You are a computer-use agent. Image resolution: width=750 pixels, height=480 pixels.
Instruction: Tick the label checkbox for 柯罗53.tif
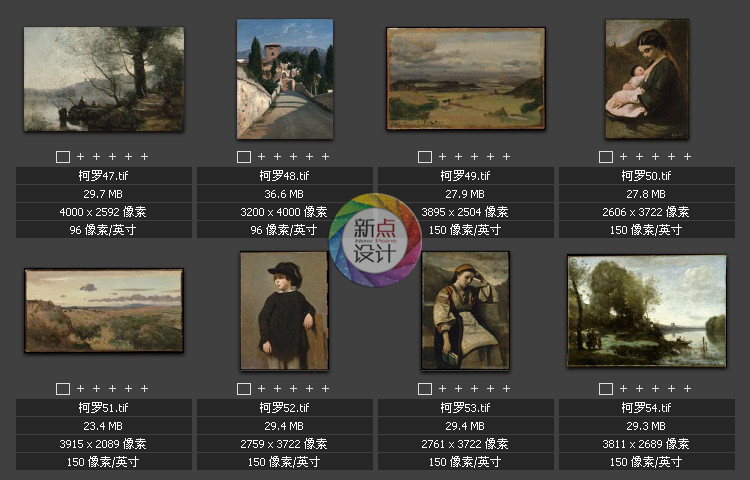pyautogui.click(x=425, y=389)
